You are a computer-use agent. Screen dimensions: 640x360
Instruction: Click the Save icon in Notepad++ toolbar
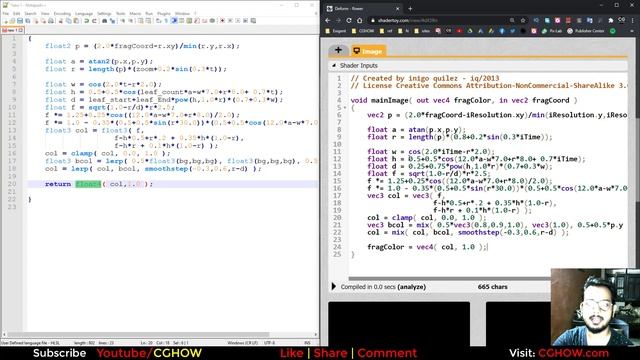pos(20,20)
